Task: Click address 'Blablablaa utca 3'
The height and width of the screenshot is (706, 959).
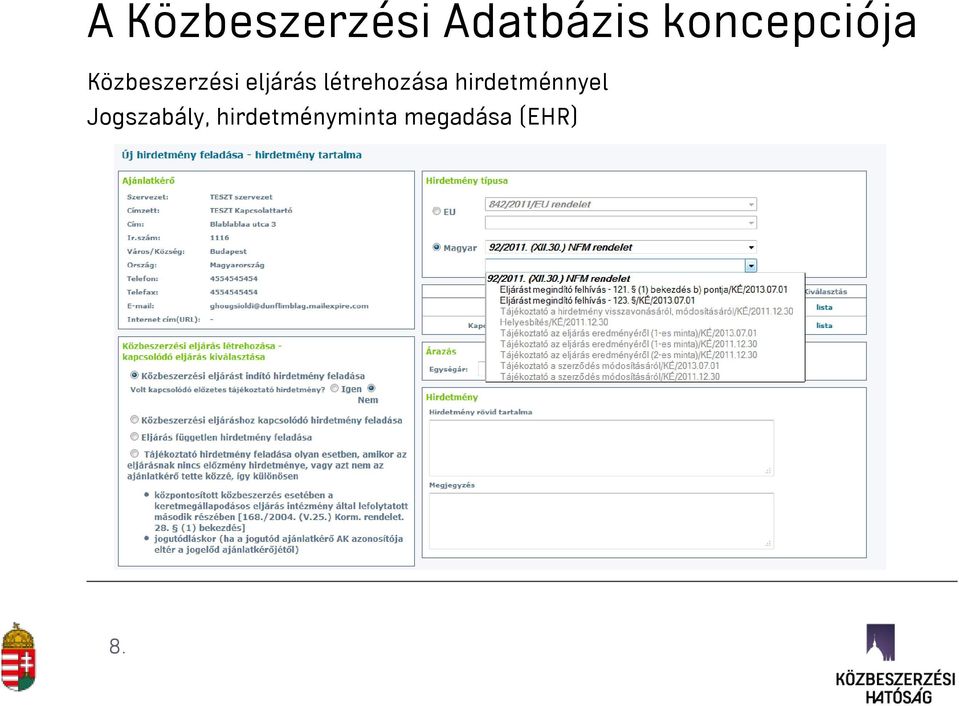Action: (243, 224)
